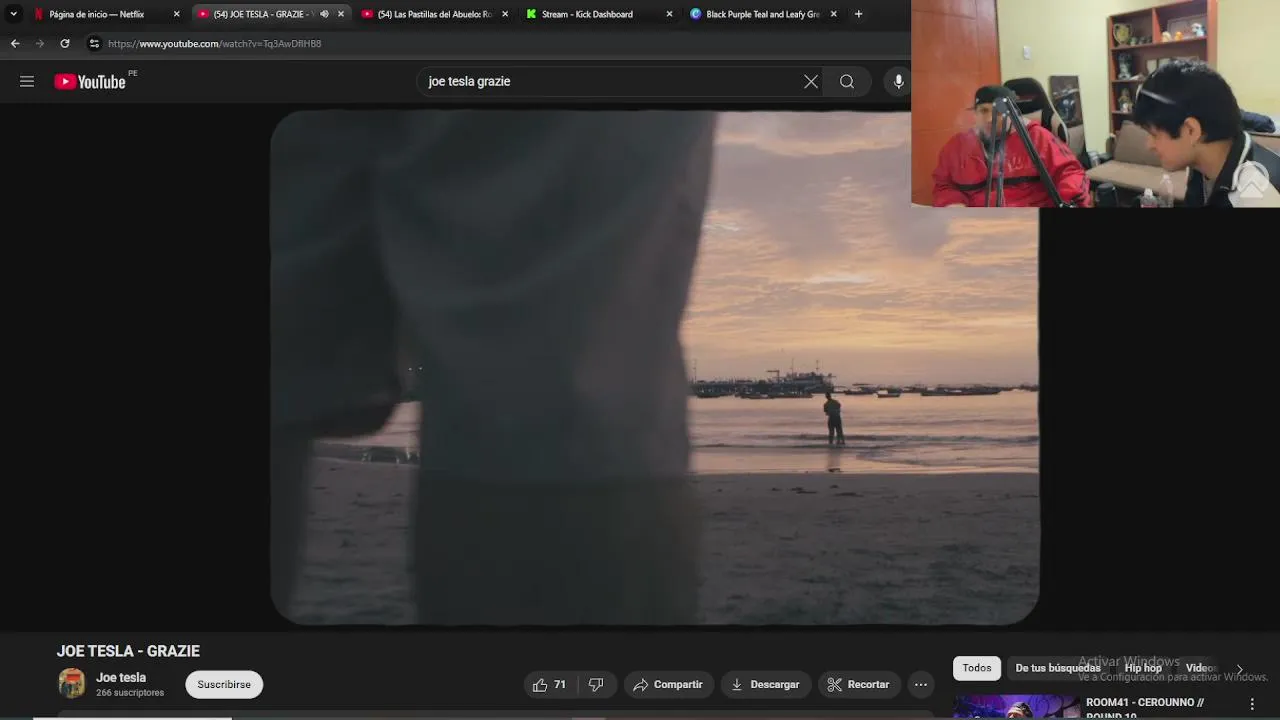Open the Joe tesla channel name link

(x=121, y=677)
